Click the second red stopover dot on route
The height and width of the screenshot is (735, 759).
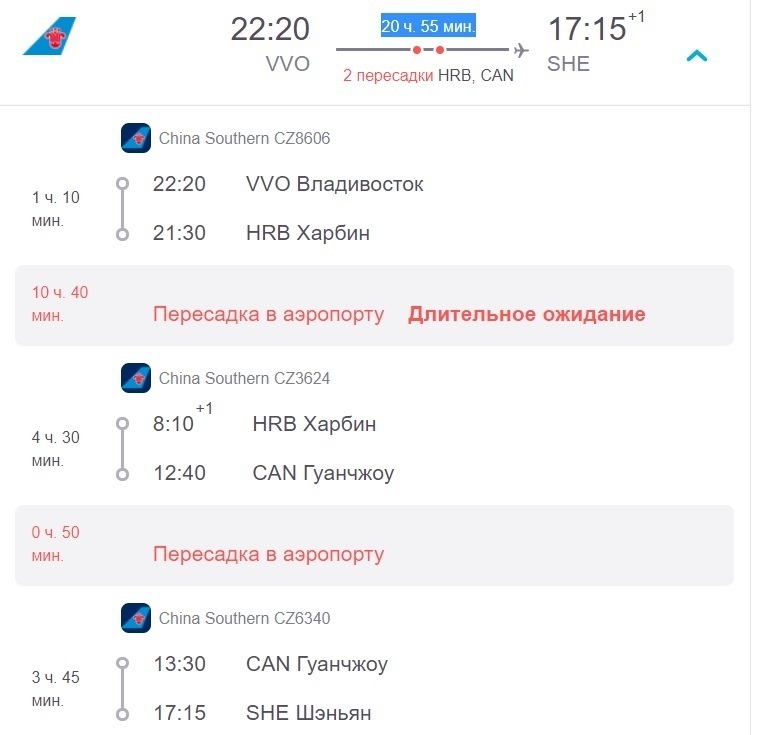440,50
